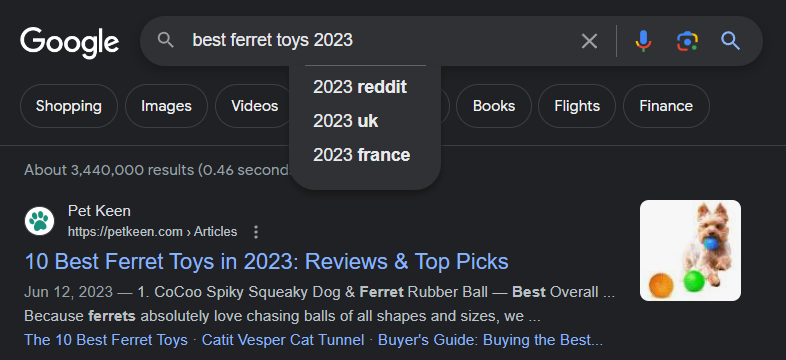This screenshot has height=360, width=786.
Task: Open '10 Best Ferret Toys in 2023' result
Action: click(267, 262)
